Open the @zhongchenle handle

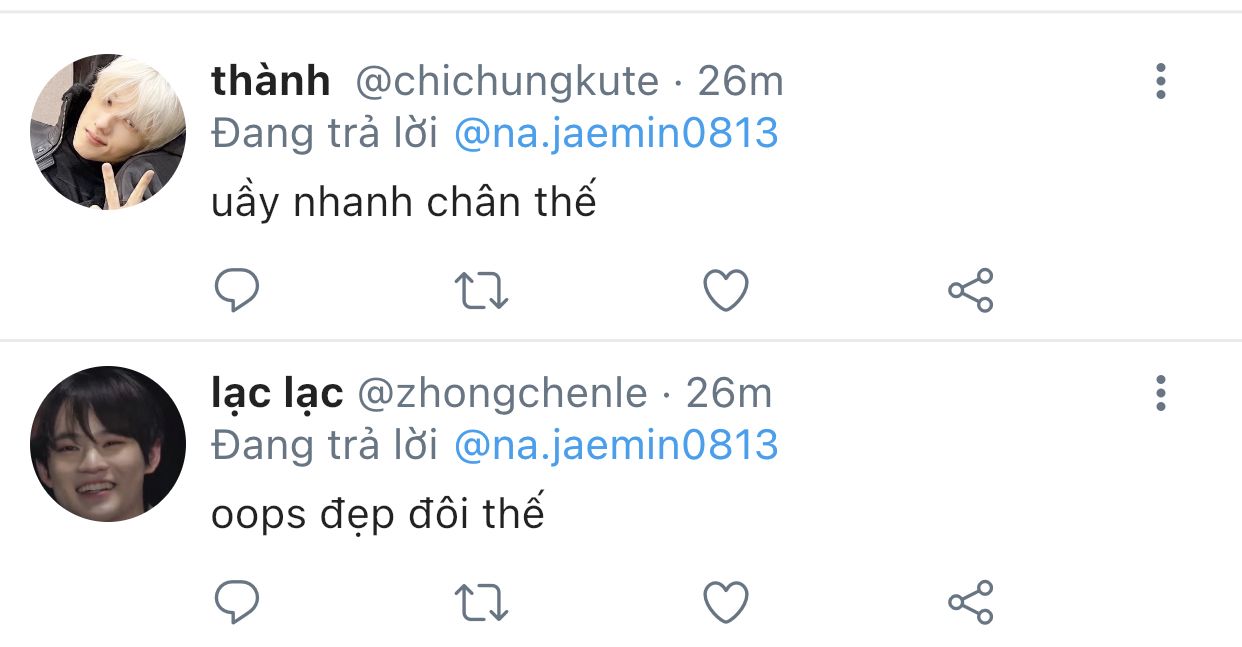coord(502,394)
